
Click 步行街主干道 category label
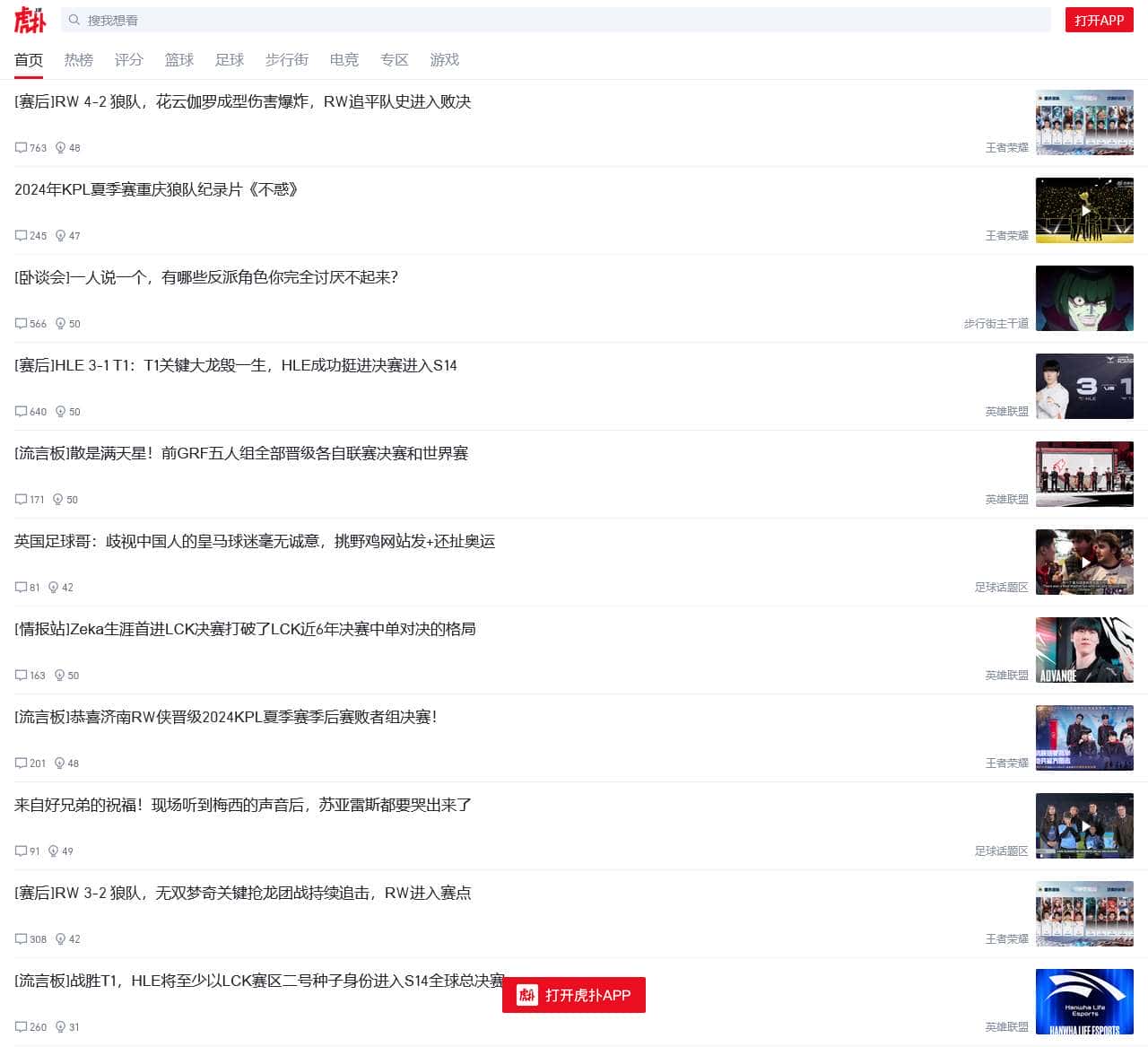coord(996,324)
